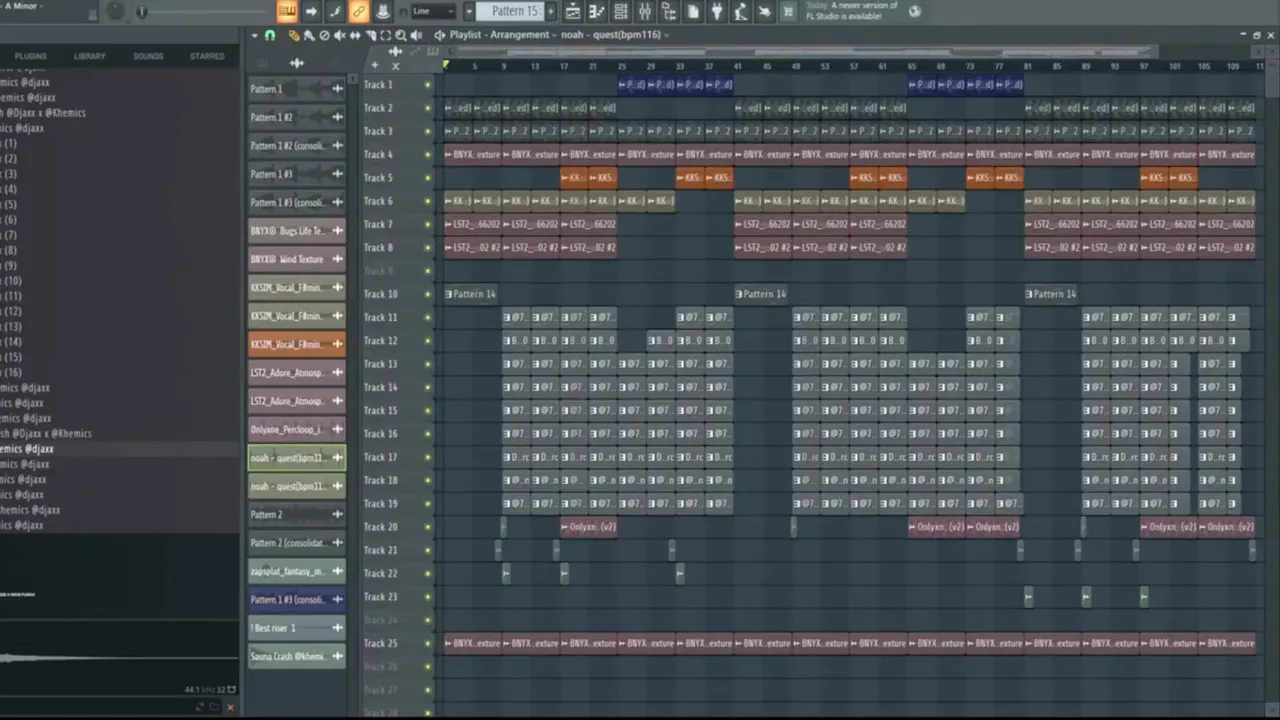
Task: Open the Line snap dropdown
Action: [434, 11]
